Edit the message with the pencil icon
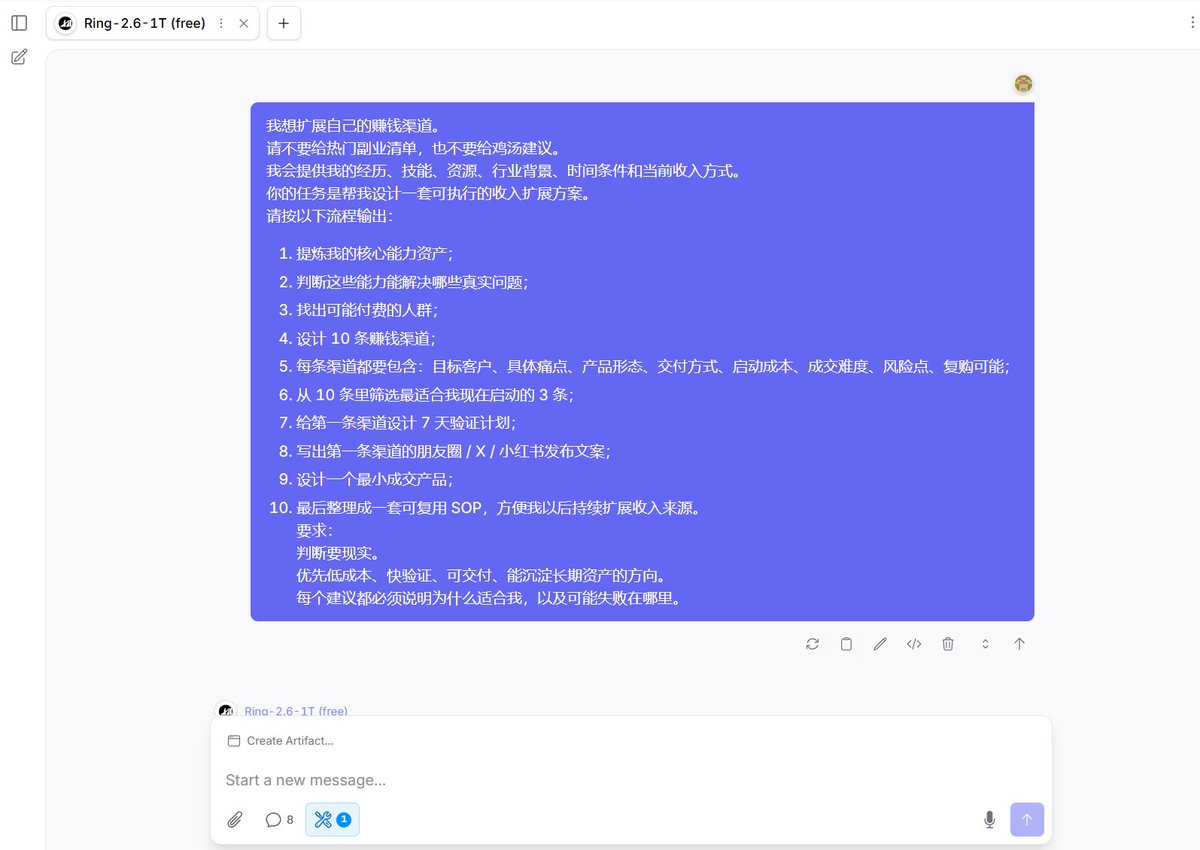Image resolution: width=1200 pixels, height=850 pixels. [x=880, y=644]
